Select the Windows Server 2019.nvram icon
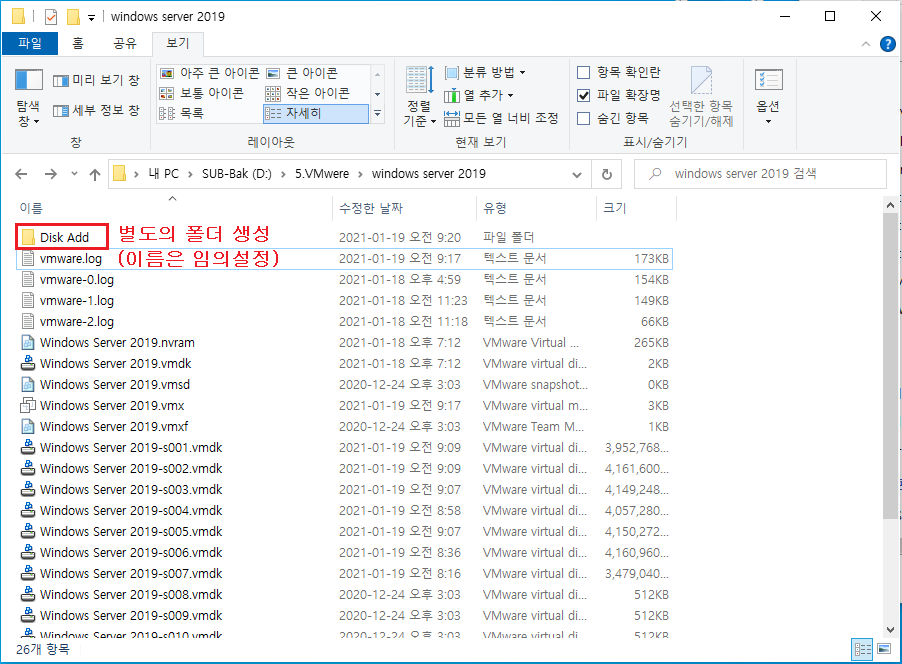Image resolution: width=902 pixels, height=664 pixels. pos(27,342)
